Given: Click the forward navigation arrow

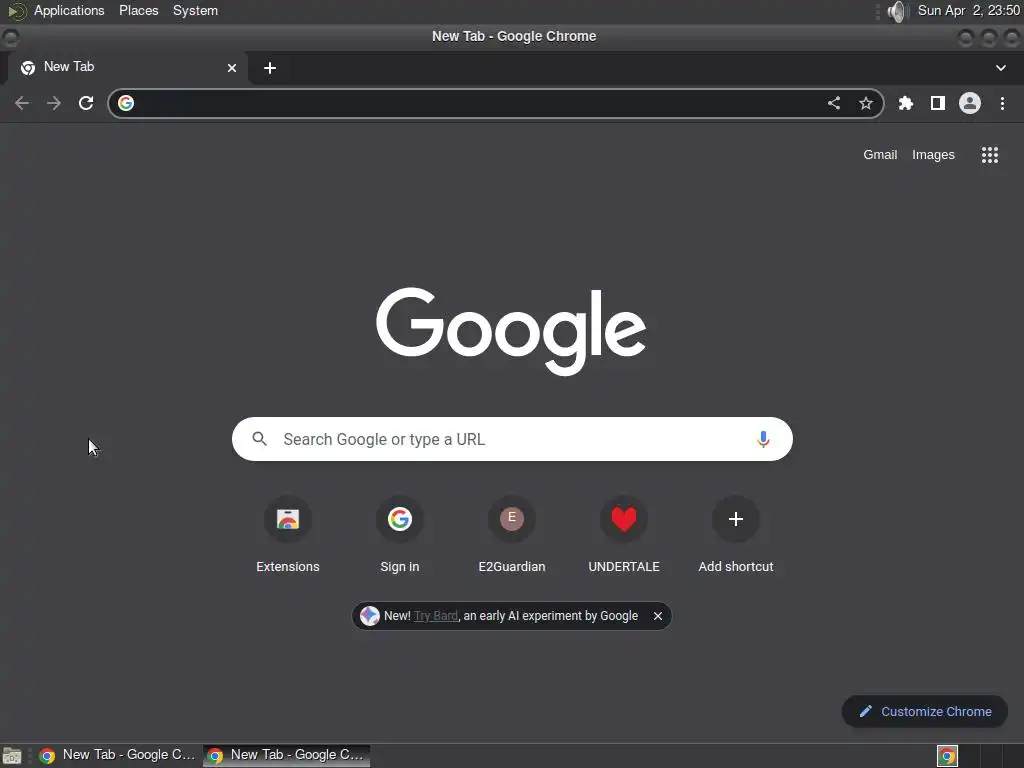Looking at the screenshot, I should click(54, 103).
